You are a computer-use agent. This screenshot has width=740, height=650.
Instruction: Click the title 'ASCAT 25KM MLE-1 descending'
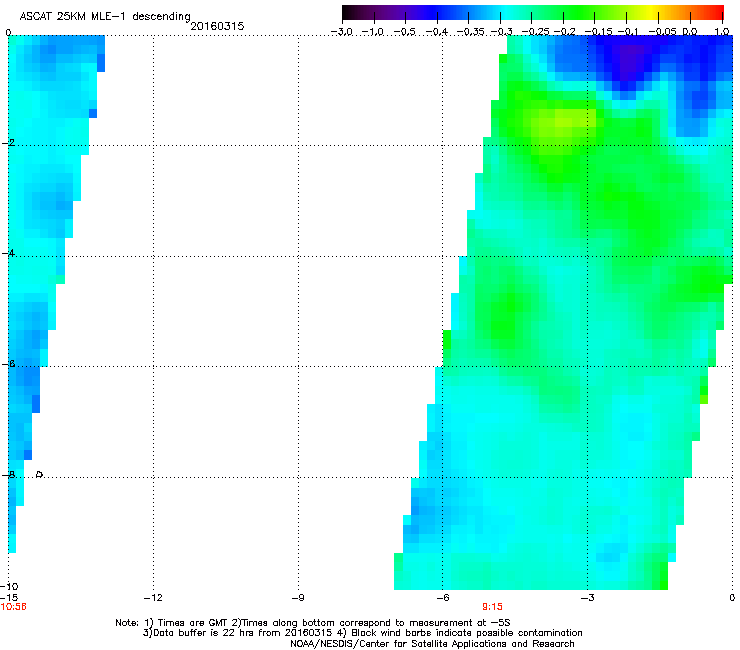click(x=105, y=17)
